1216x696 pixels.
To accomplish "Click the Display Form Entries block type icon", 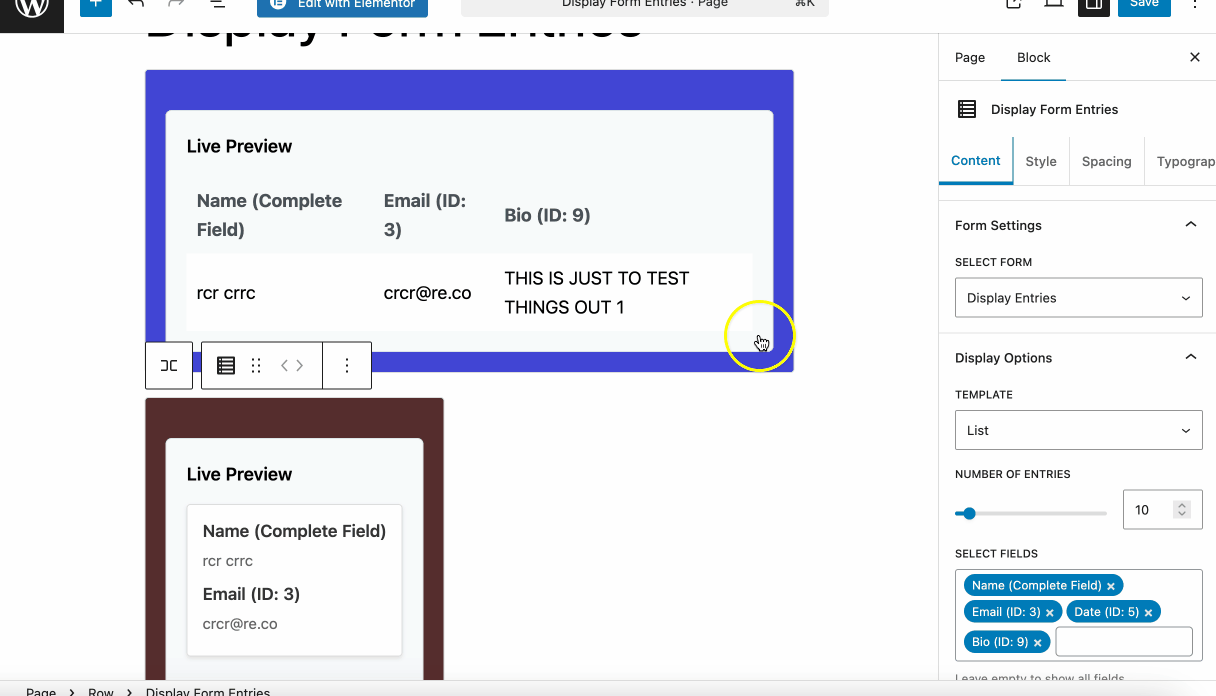I will (x=226, y=366).
